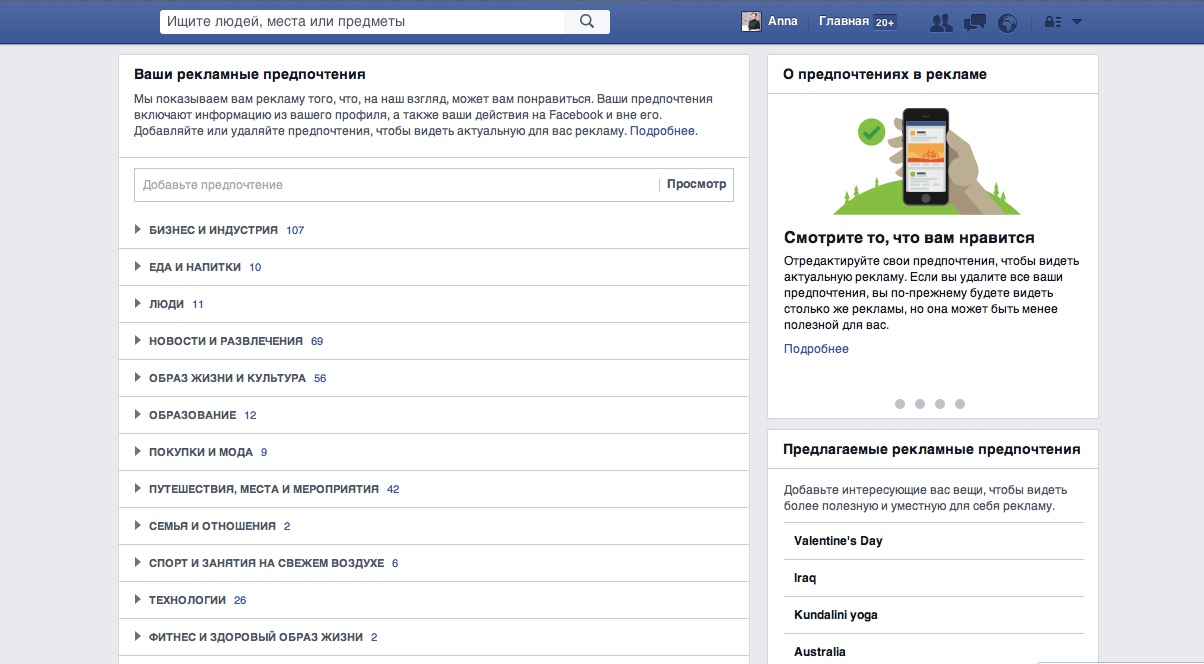Image resolution: width=1204 pixels, height=664 pixels.
Task: Click the Предлагаемые рекламные предпочтения heading
Action: tap(932, 450)
